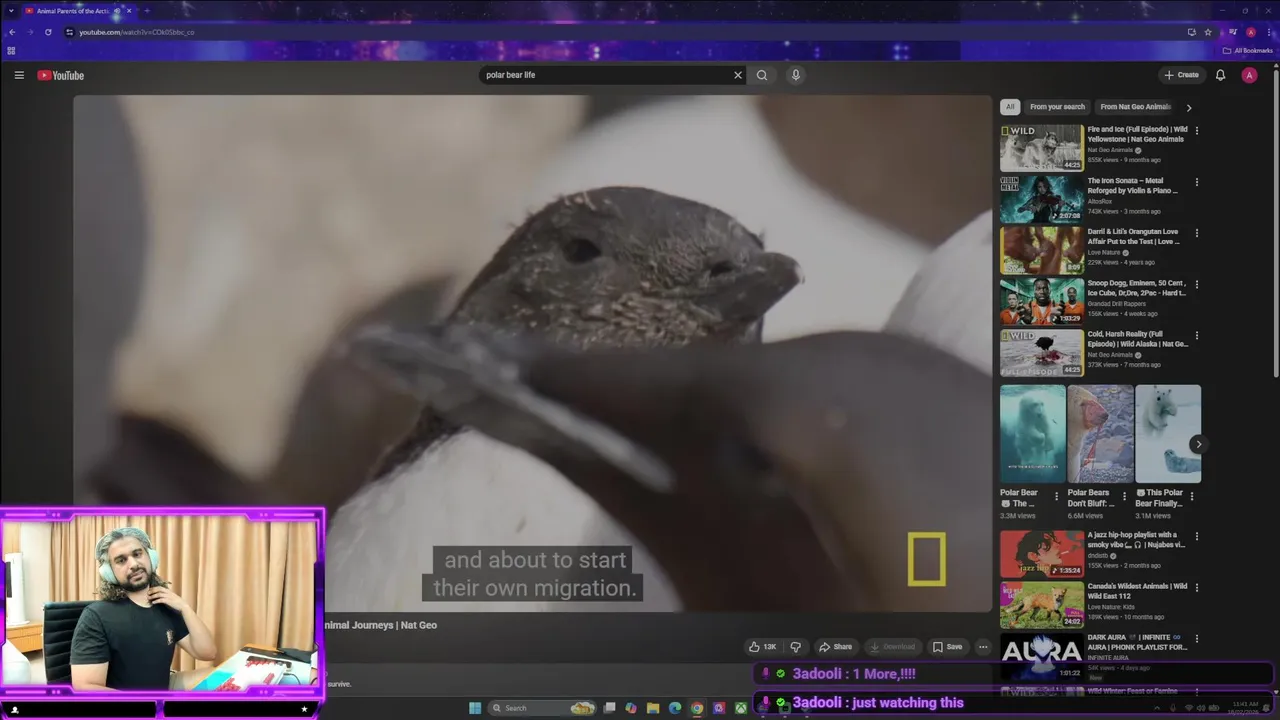Open a new browser tab
The image size is (1280, 720).
[x=146, y=11]
